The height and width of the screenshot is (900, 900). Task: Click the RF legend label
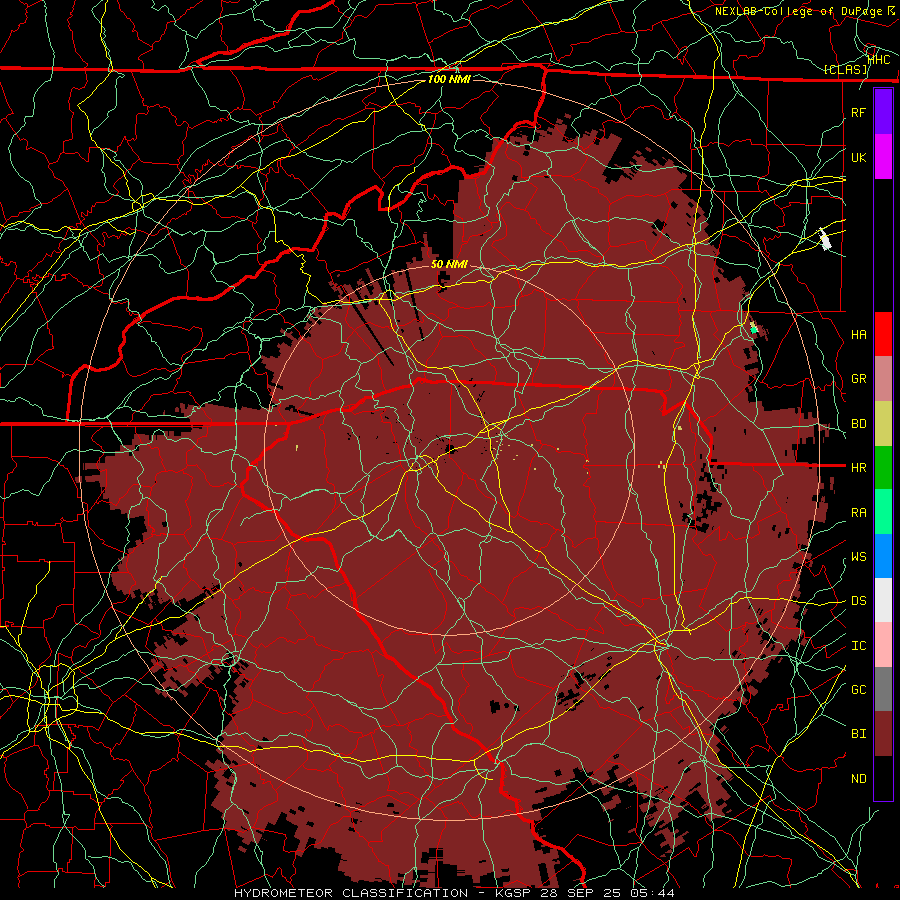(x=858, y=112)
